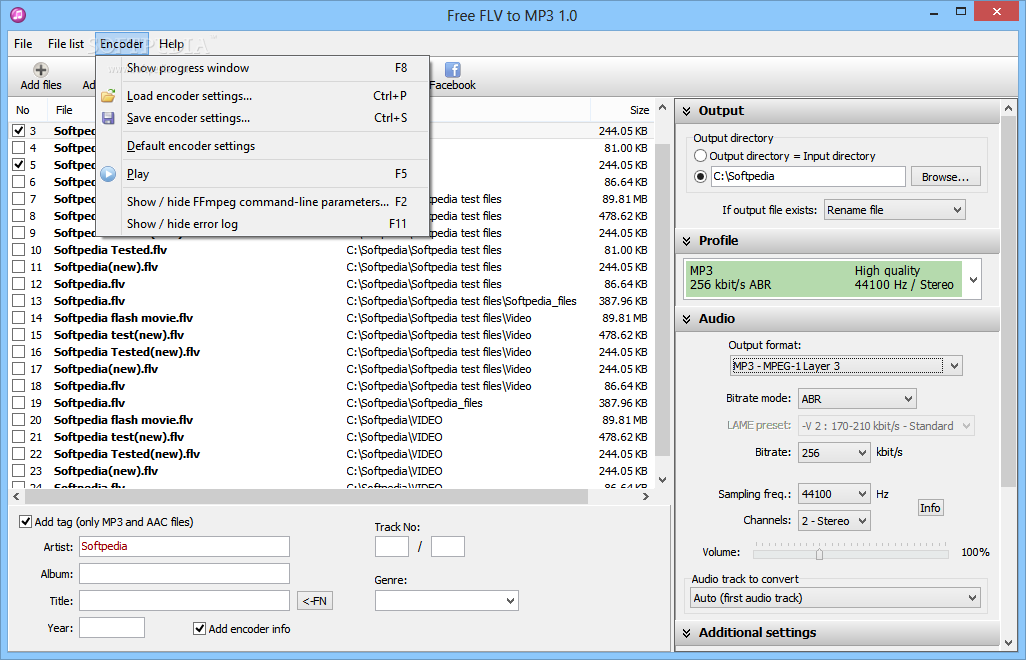Open the Channels 2 - Stereo dropdown
Image resolution: width=1026 pixels, height=660 pixels.
click(834, 521)
